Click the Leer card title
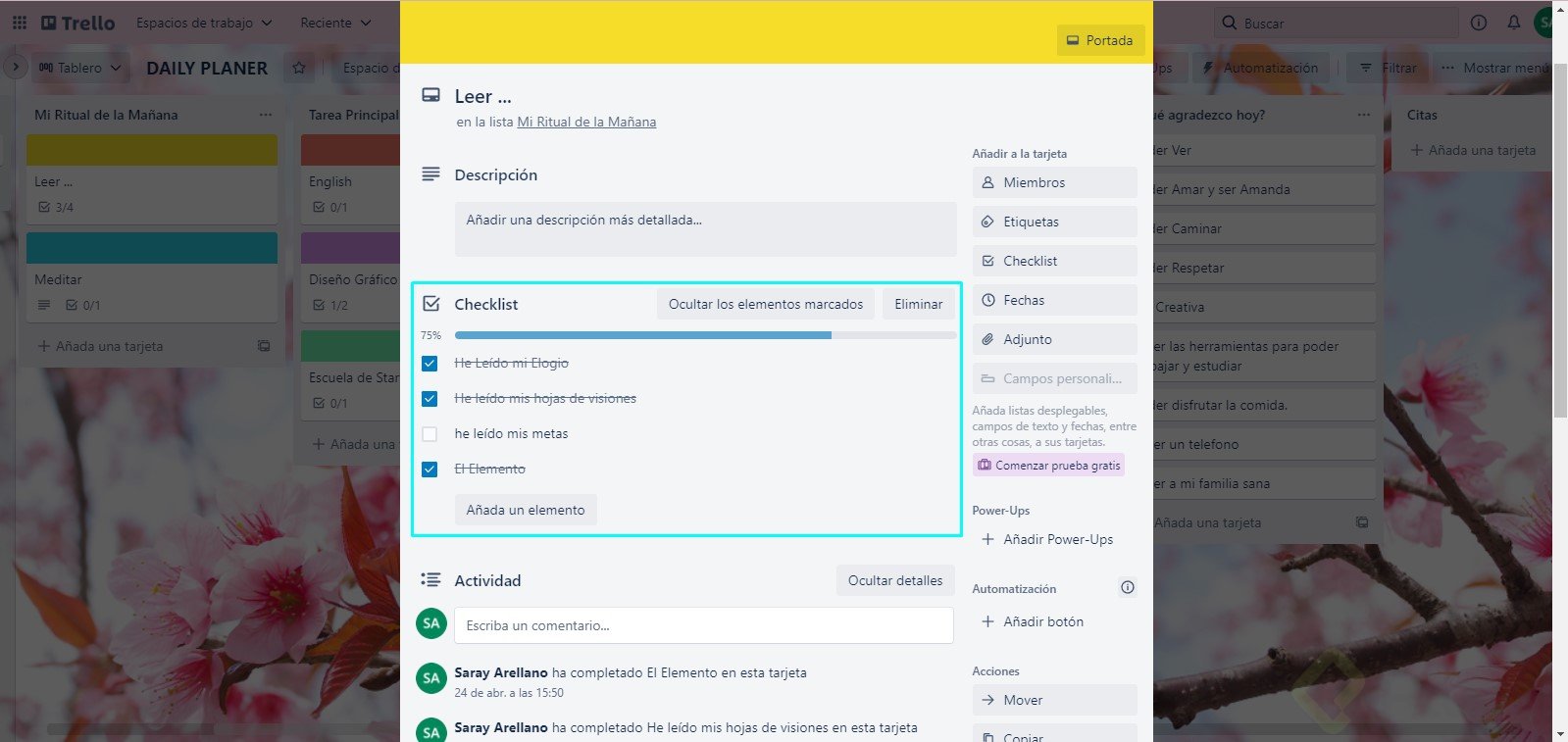 482,96
